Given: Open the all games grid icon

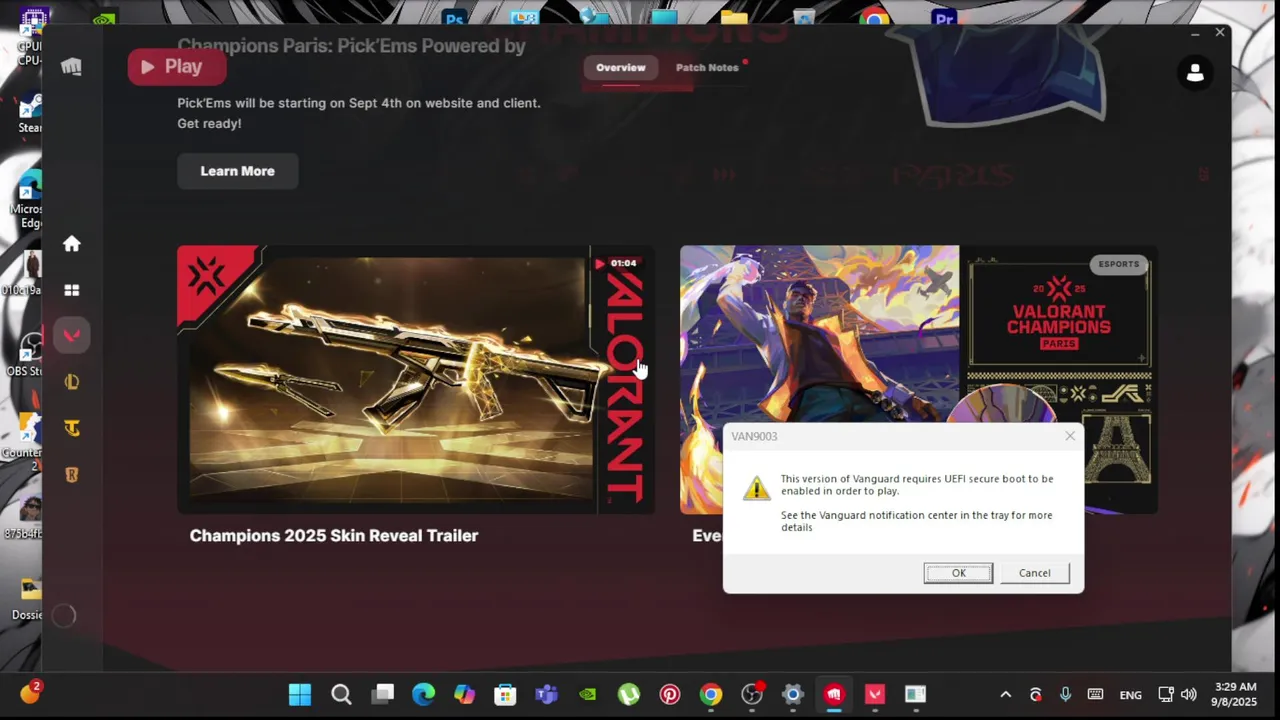Looking at the screenshot, I should 71,290.
